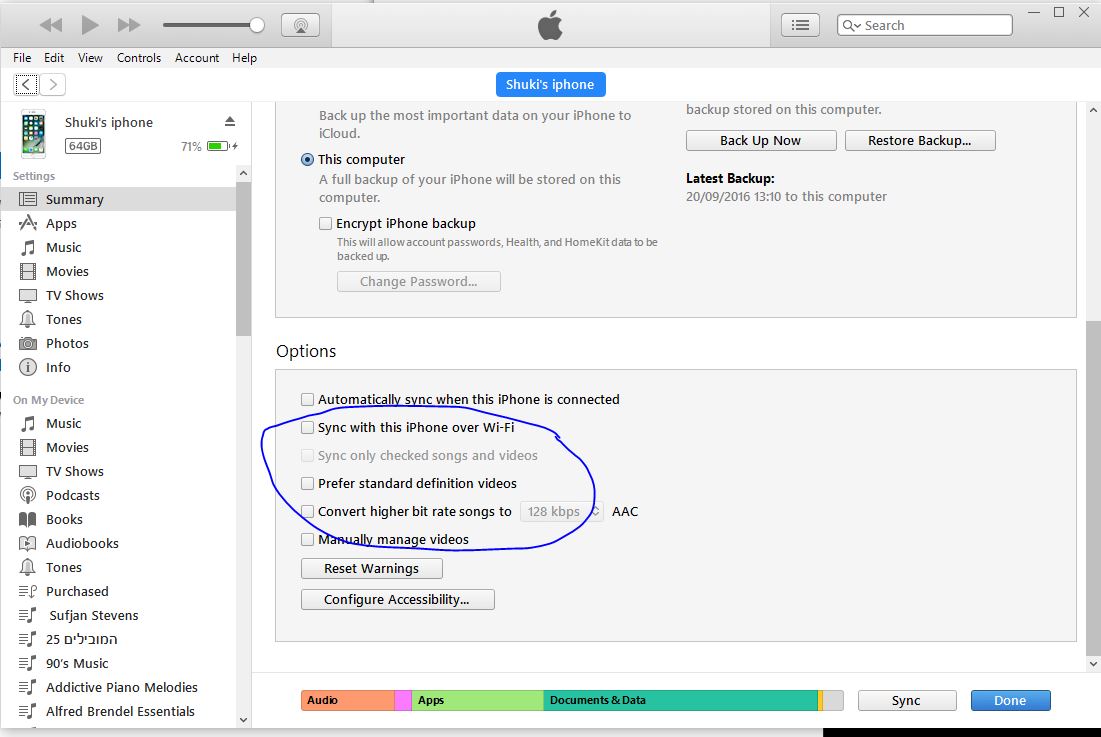Click main pane scrollbar up arrow
This screenshot has height=737, width=1101.
tap(1093, 110)
